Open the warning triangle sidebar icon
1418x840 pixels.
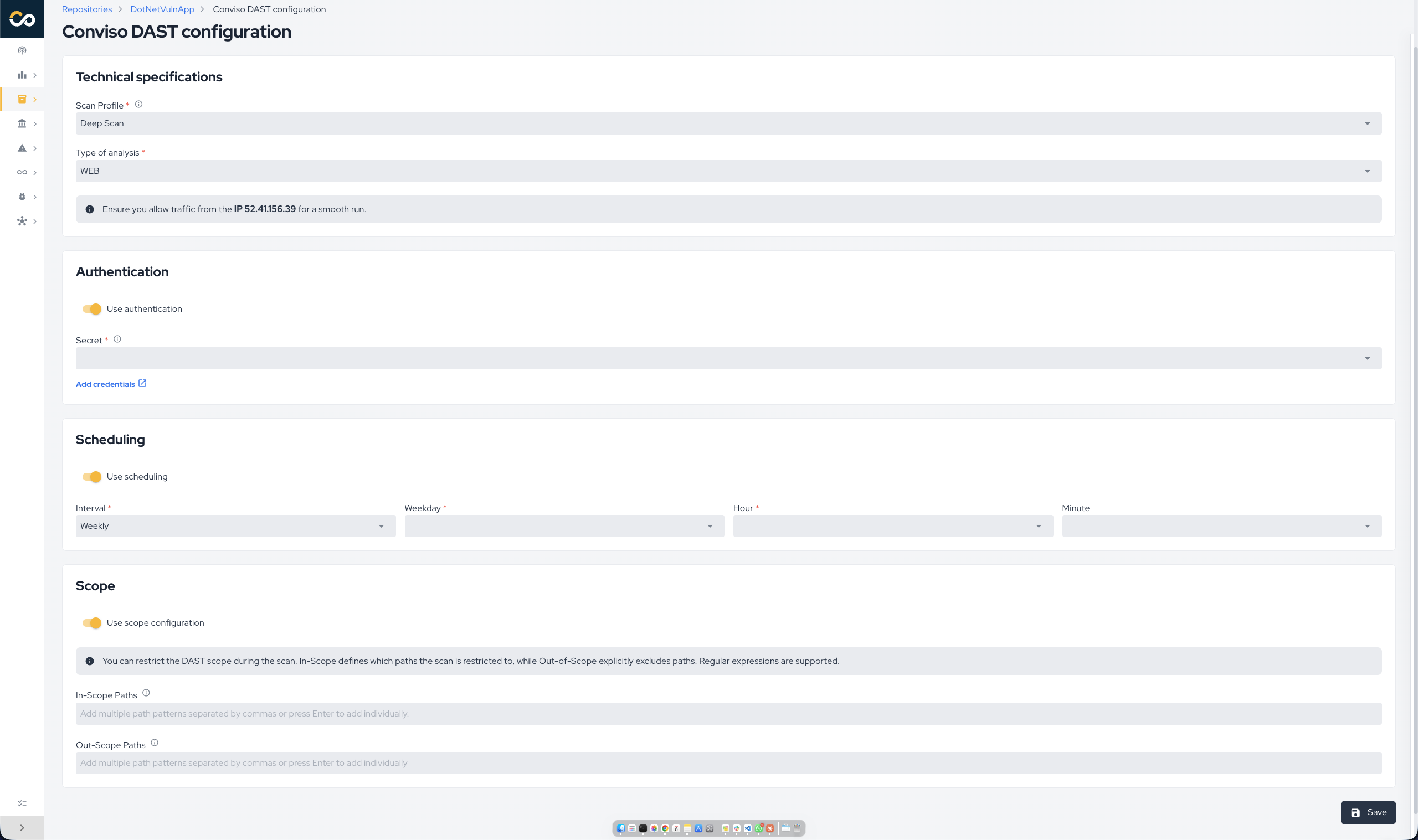click(x=22, y=148)
